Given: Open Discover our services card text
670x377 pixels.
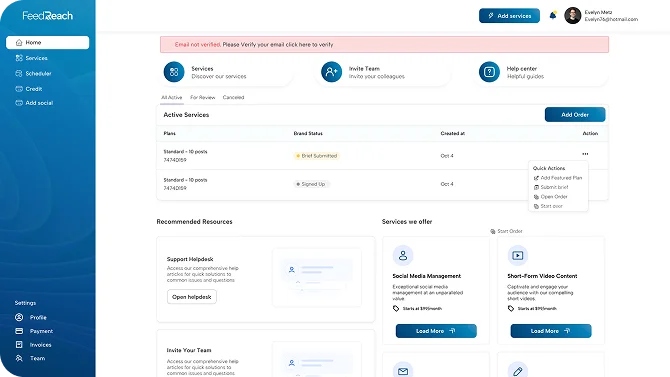Looking at the screenshot, I should pos(219,77).
